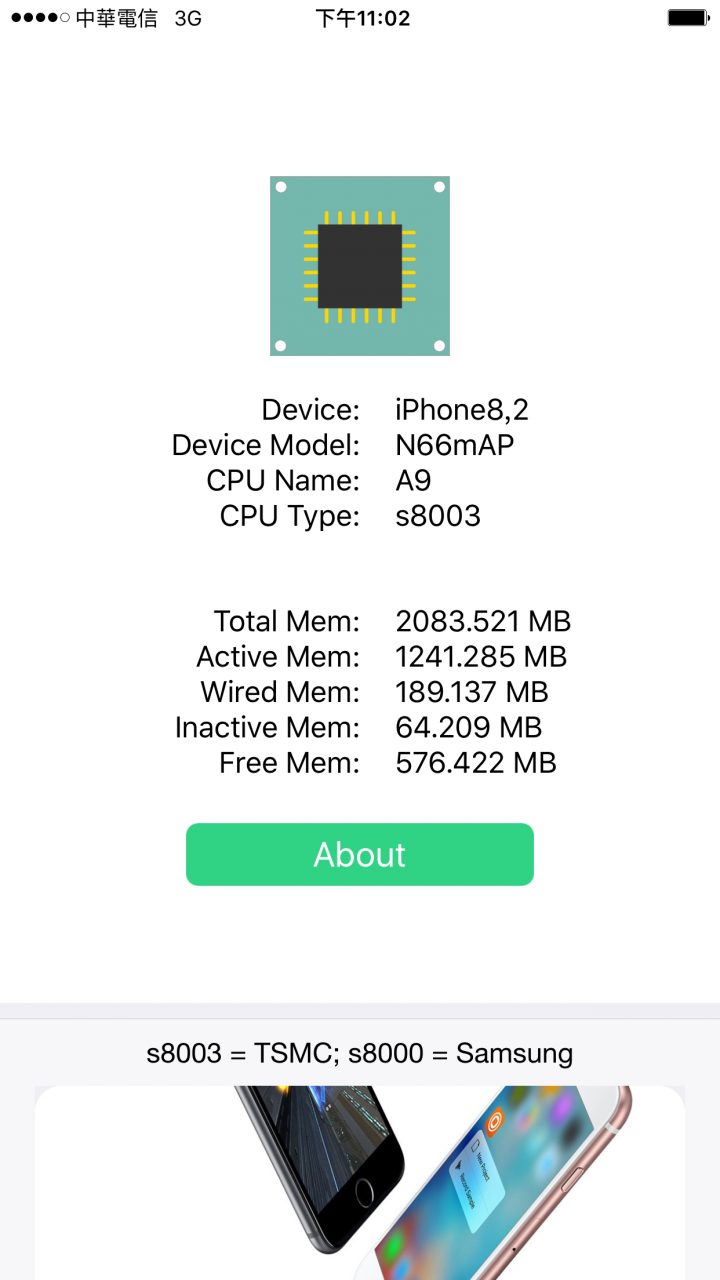Tap the Inactive Mem value 64.209 MB
720x1280 pixels.
(469, 727)
